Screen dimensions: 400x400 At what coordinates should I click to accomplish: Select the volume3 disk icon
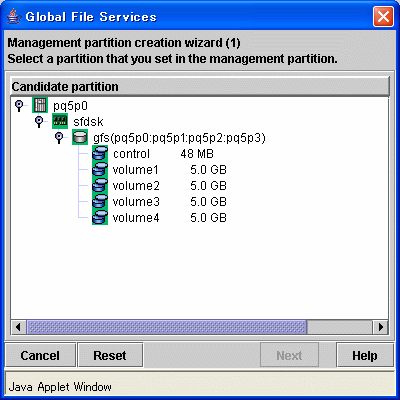point(100,201)
